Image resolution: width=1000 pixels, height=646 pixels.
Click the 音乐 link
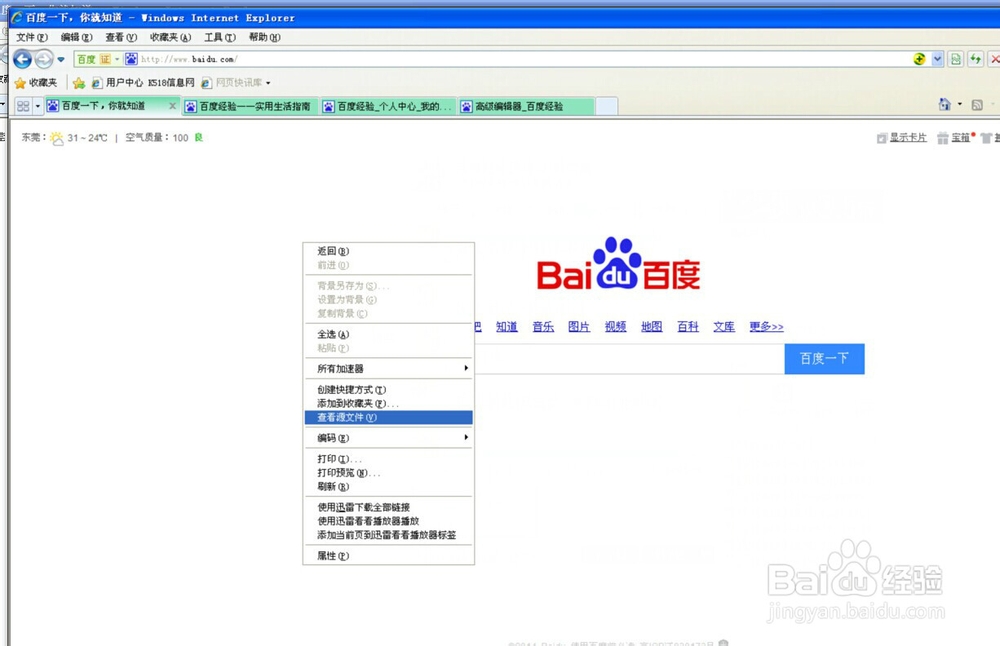pos(543,327)
